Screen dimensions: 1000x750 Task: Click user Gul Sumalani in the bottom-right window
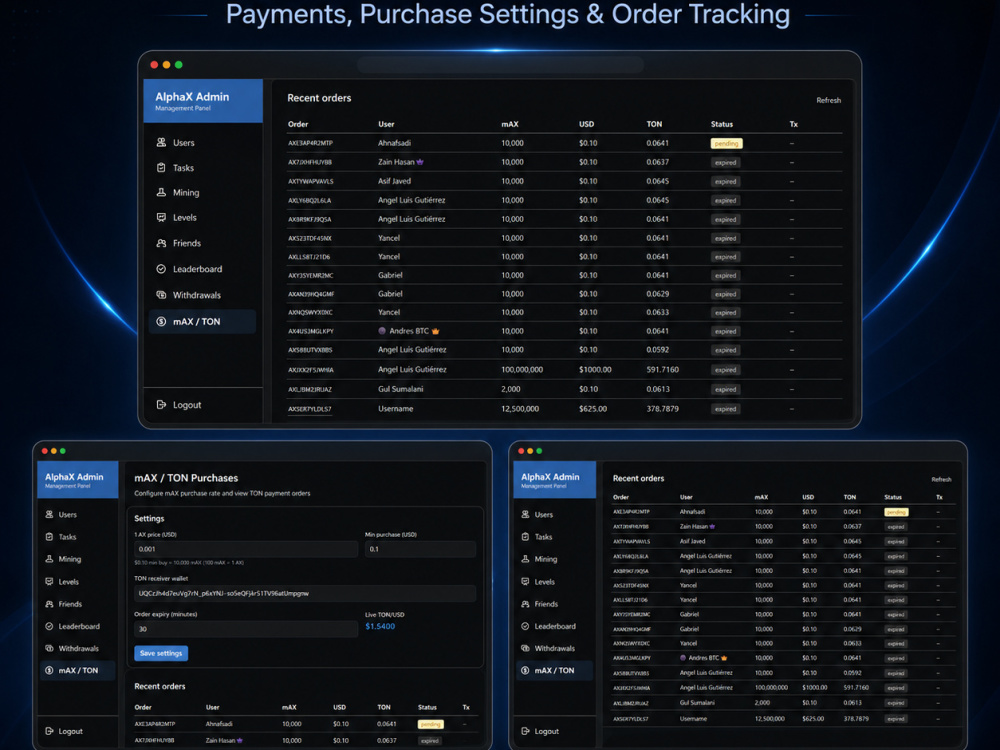click(697, 703)
